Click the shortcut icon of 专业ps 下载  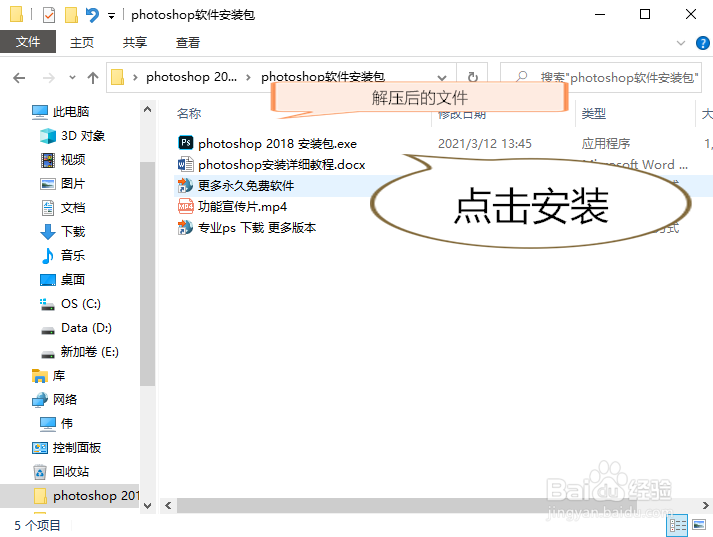tap(186, 227)
